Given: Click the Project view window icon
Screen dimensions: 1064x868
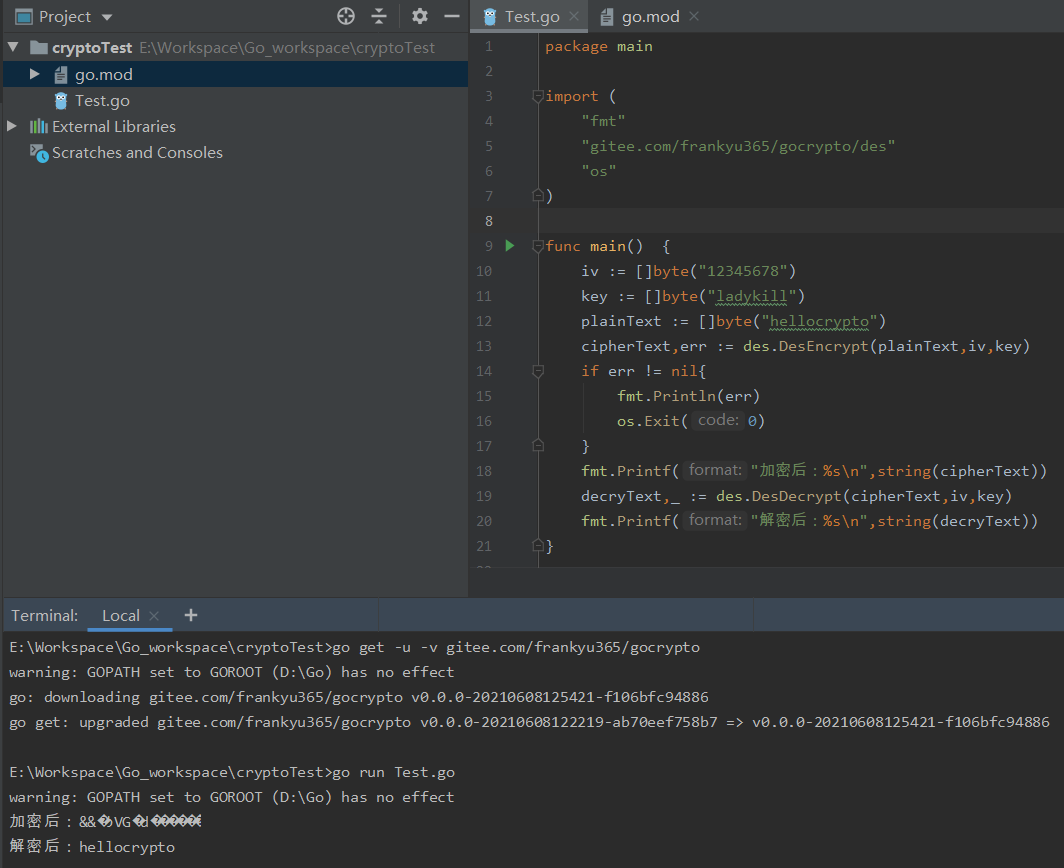Looking at the screenshot, I should 24,16.
